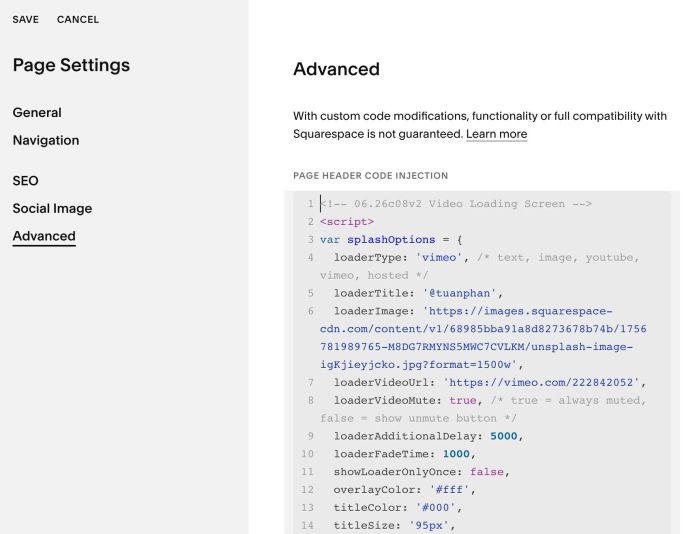Viewport: 700px width, 534px height.
Task: Click the 'vimeo' loaderType value
Action: point(439,258)
